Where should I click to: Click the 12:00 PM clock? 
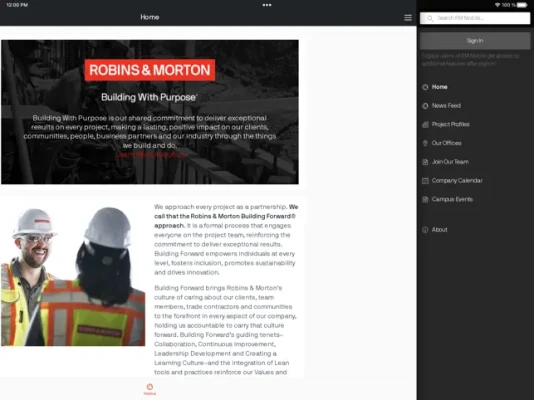(17, 5)
